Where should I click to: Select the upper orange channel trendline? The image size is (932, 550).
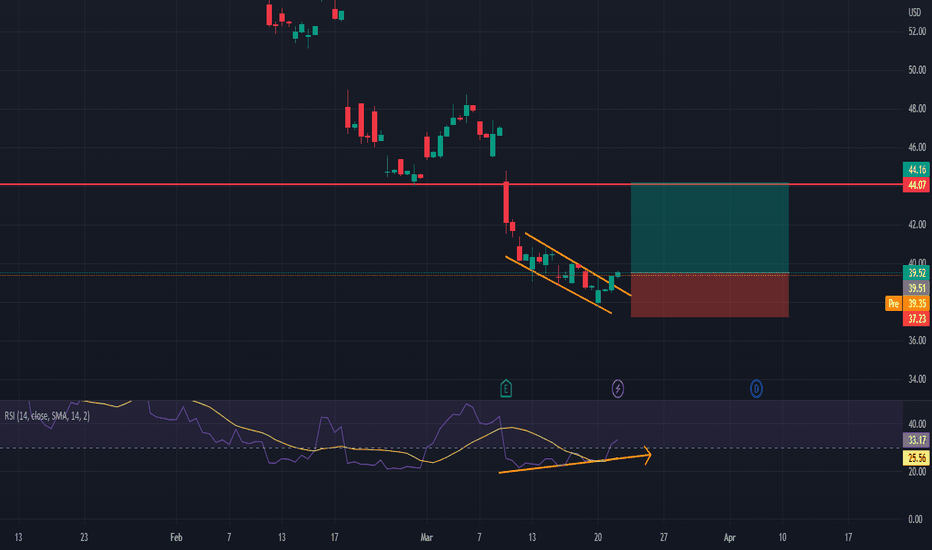tap(578, 264)
